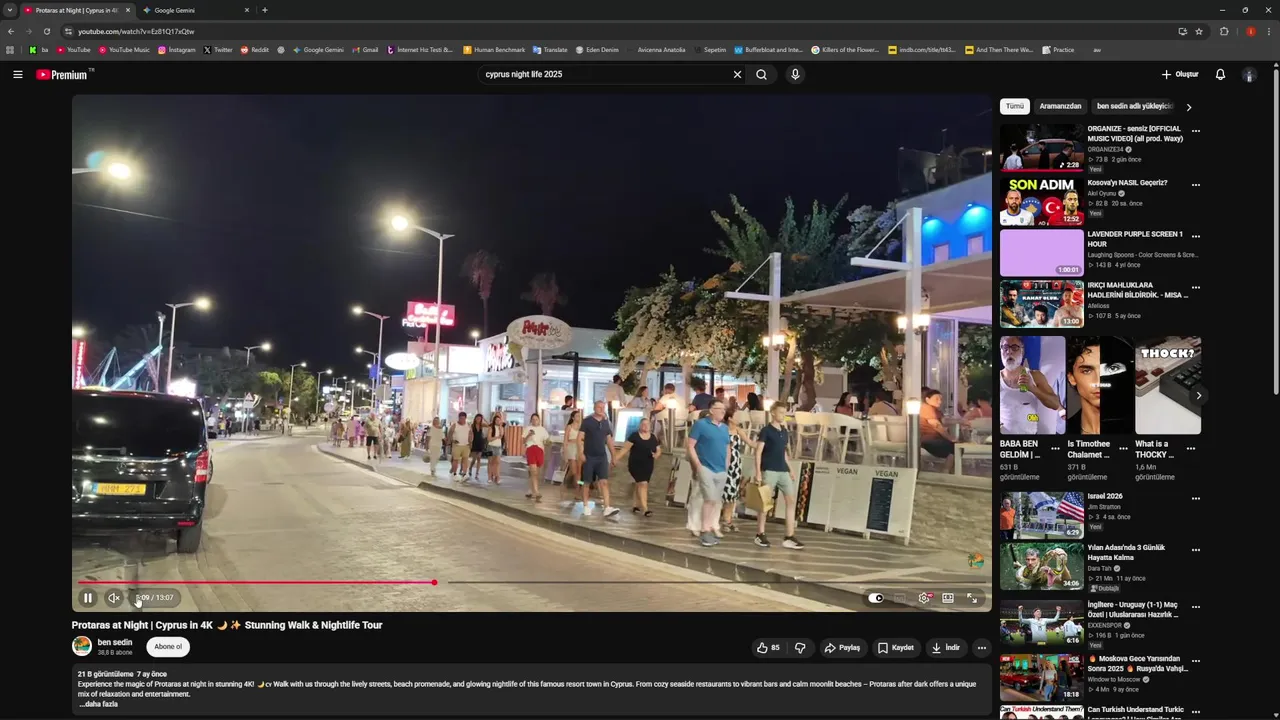Open the Gmail bookmark
Screen dimensions: 1280x720
pos(365,49)
